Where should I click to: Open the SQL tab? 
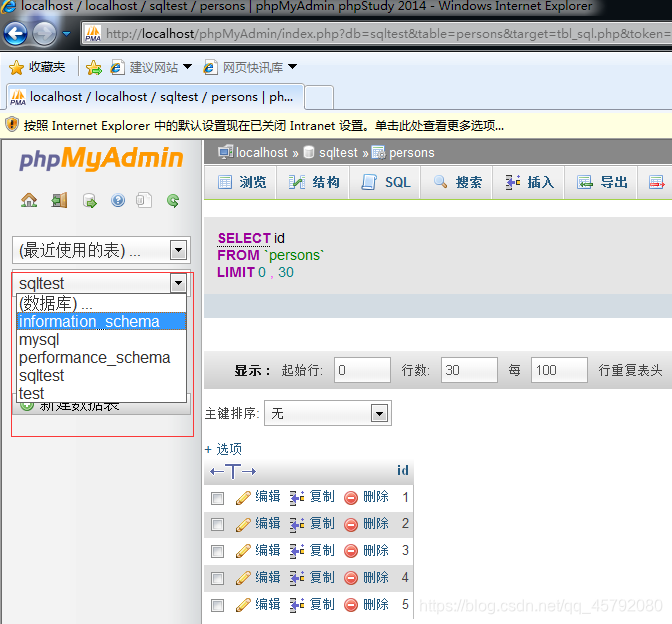[x=385, y=183]
